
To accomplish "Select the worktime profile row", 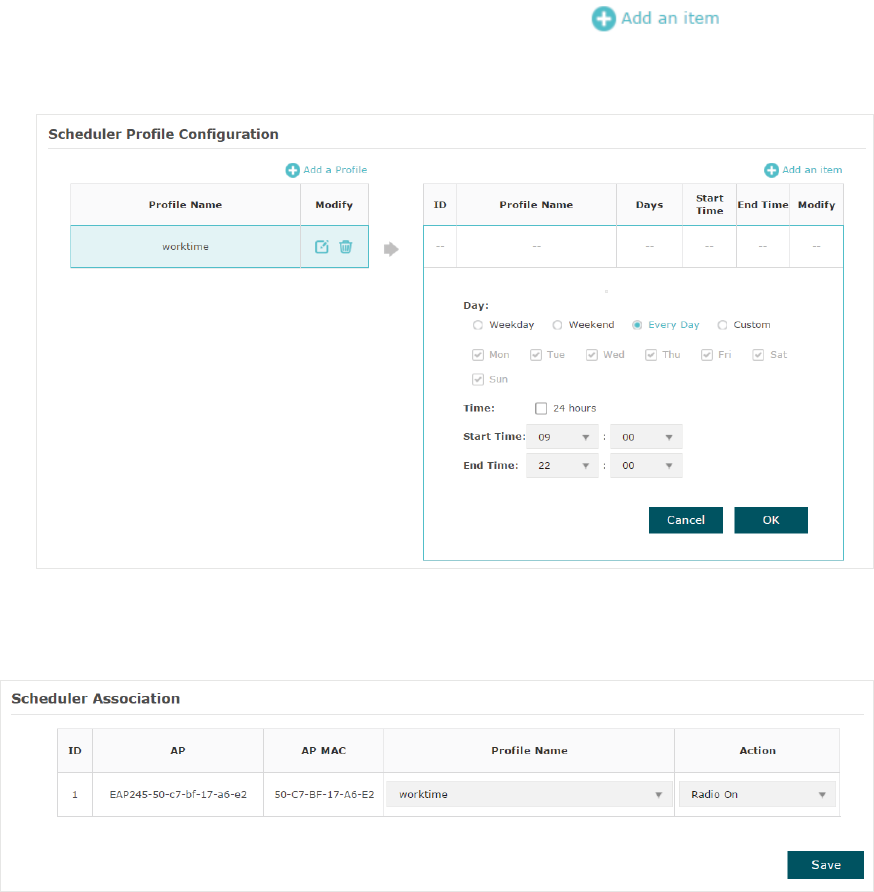I will (219, 246).
